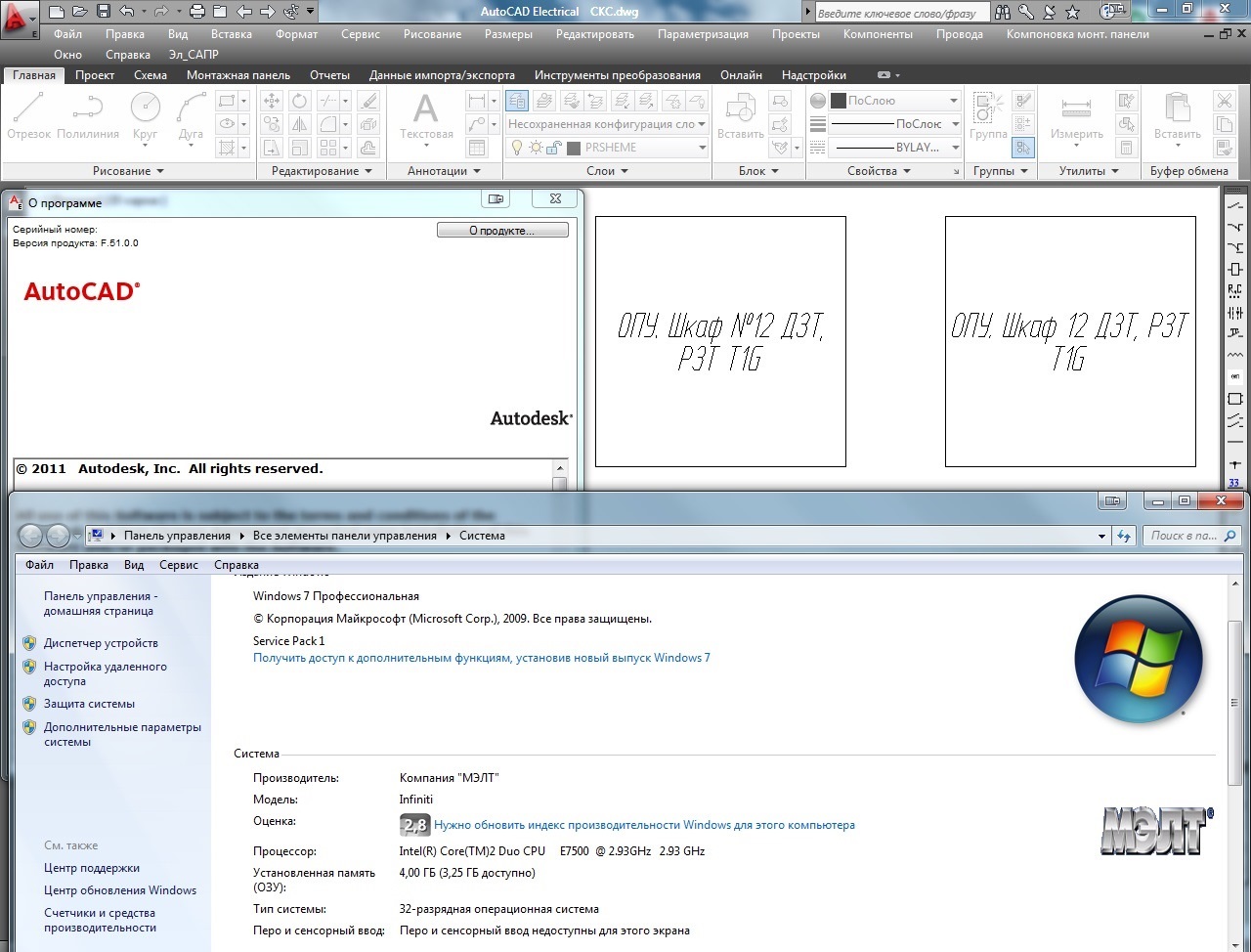Viewport: 1251px width, 952px height.
Task: Click the Вставить block insert icon
Action: coord(740,116)
